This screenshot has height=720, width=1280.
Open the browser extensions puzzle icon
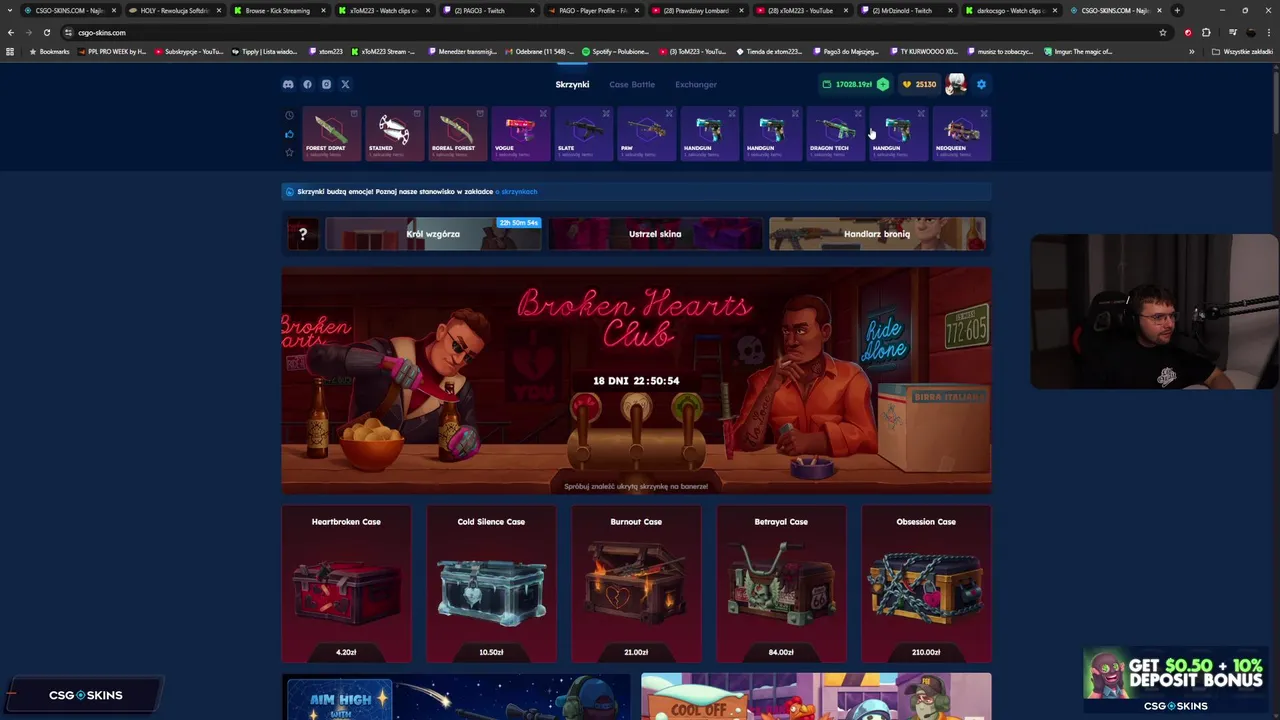[x=1206, y=32]
